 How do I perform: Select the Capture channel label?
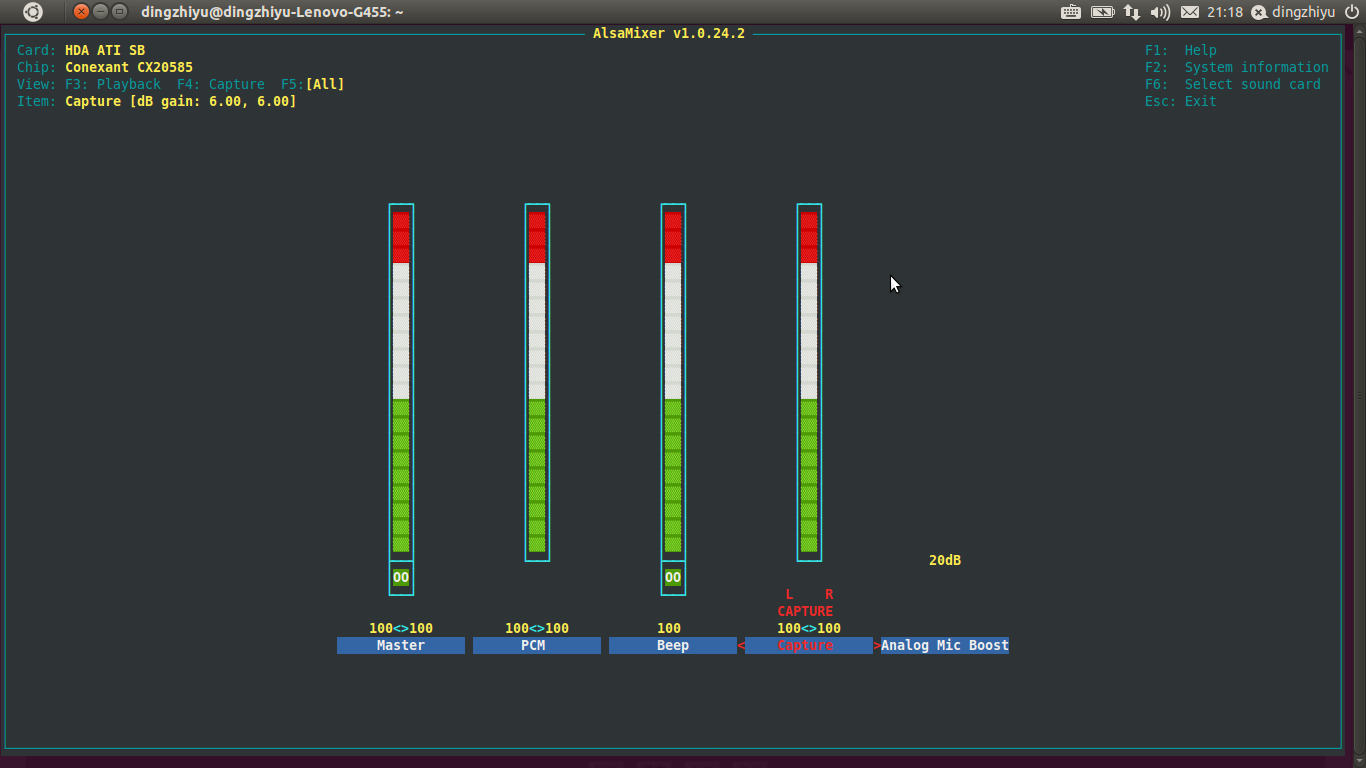(x=809, y=646)
